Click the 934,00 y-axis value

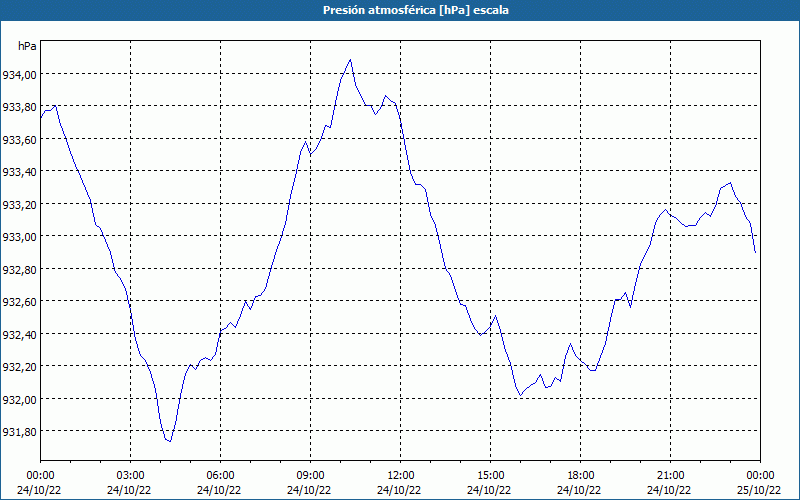19,75
